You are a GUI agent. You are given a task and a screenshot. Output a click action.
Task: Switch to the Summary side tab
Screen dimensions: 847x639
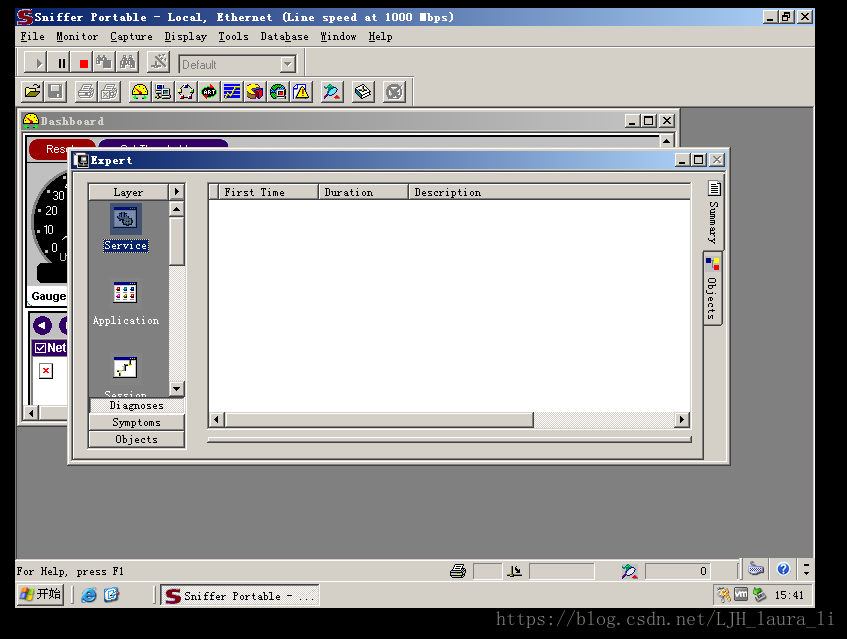(714, 214)
